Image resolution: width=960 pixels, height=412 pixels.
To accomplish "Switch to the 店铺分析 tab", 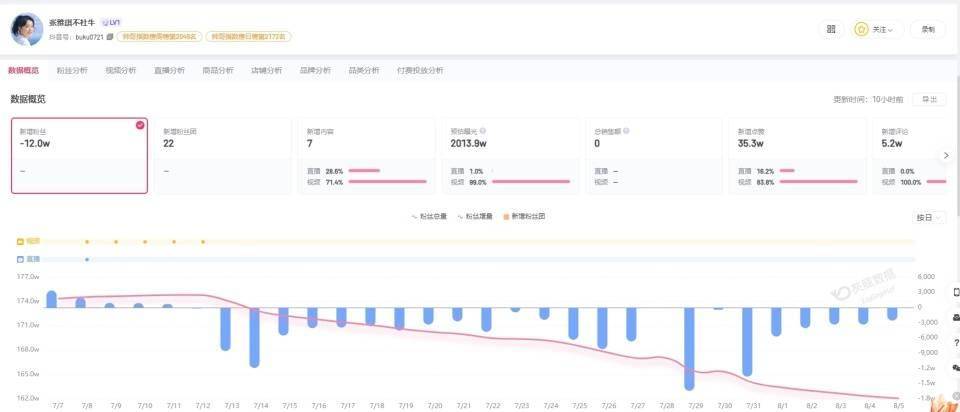I will 267,70.
